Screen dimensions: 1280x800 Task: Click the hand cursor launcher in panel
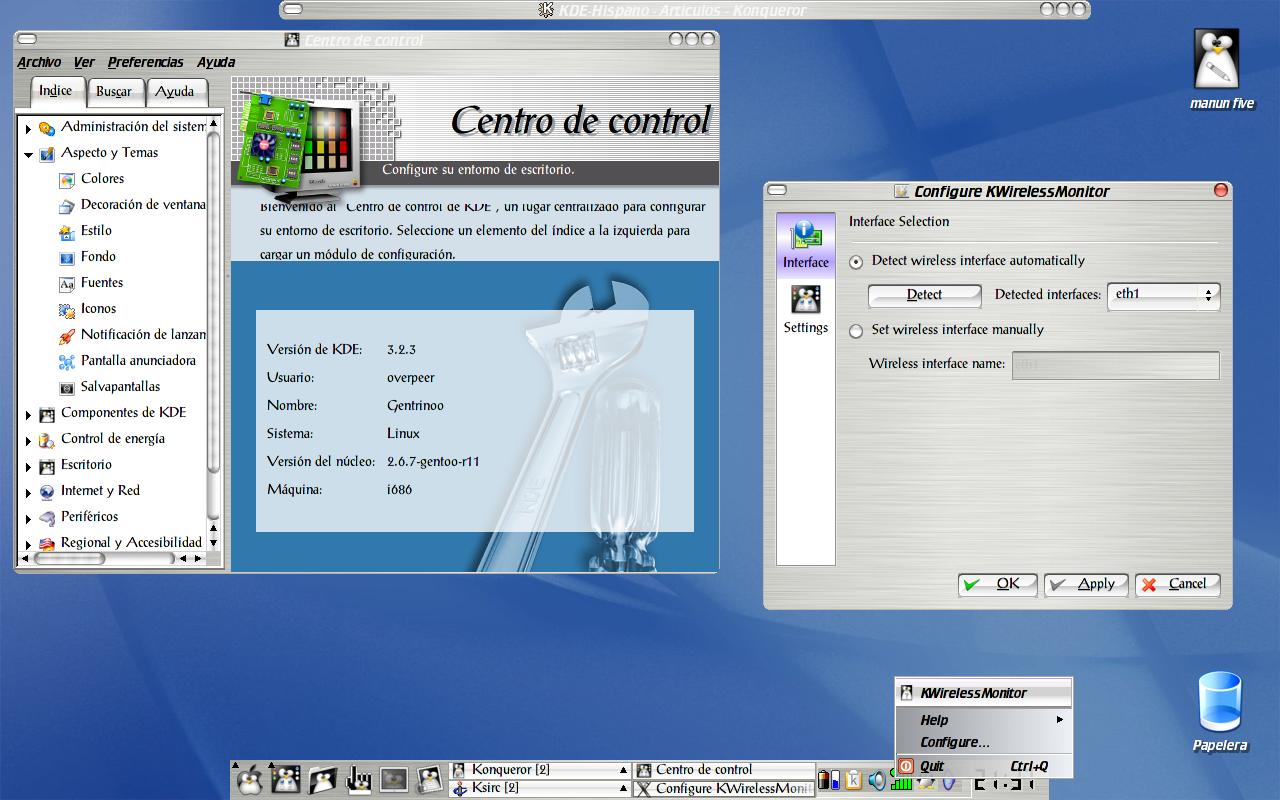coord(358,779)
